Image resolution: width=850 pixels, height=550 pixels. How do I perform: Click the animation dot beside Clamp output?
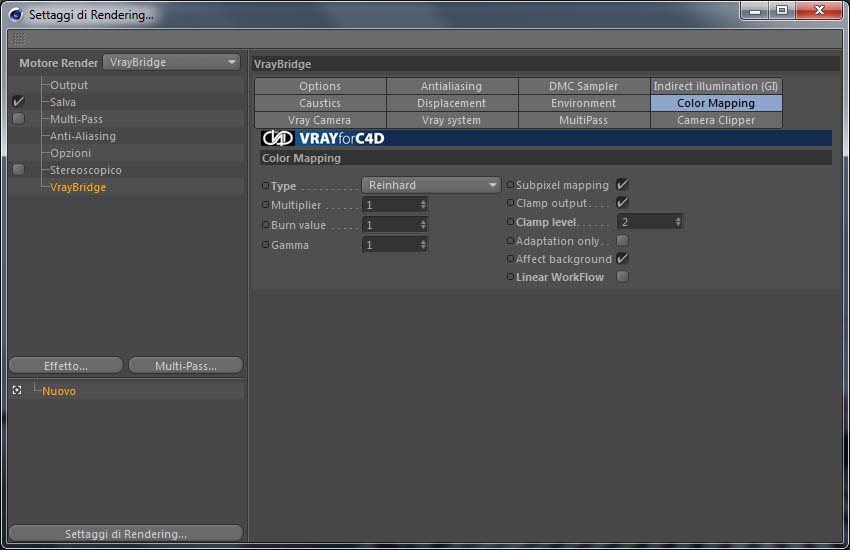510,203
